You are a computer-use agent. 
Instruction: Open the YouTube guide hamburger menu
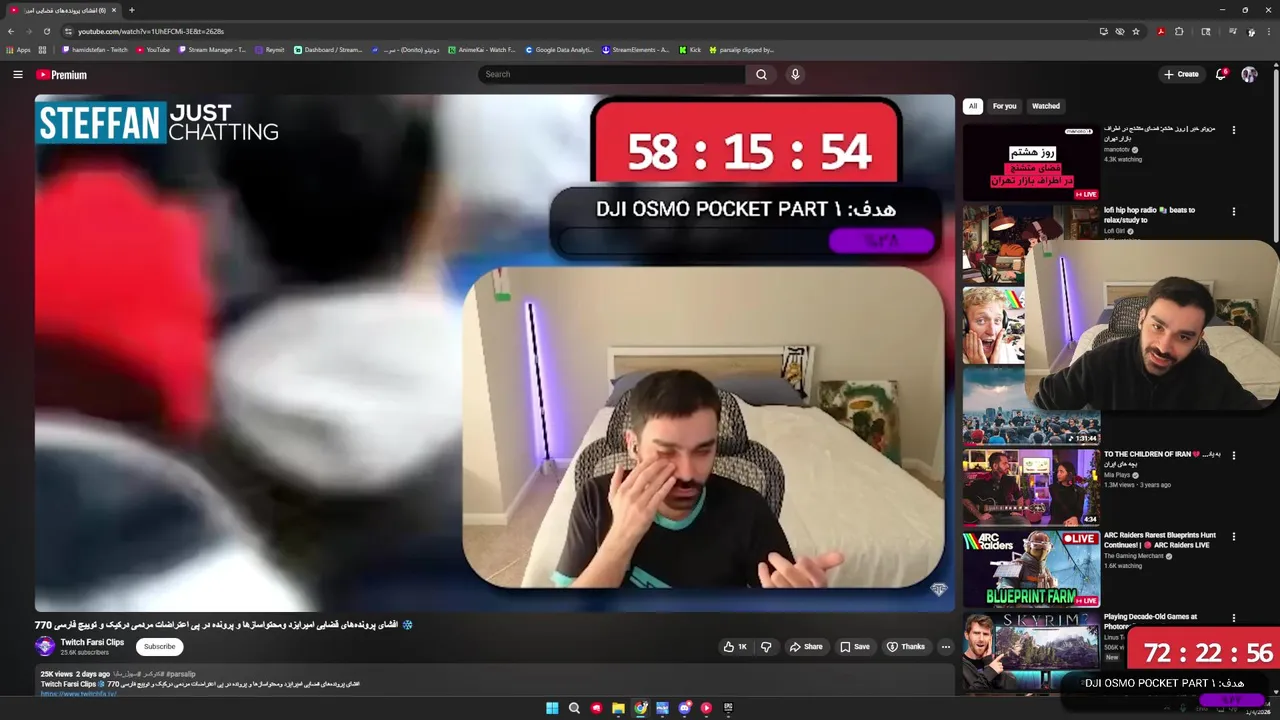point(17,74)
